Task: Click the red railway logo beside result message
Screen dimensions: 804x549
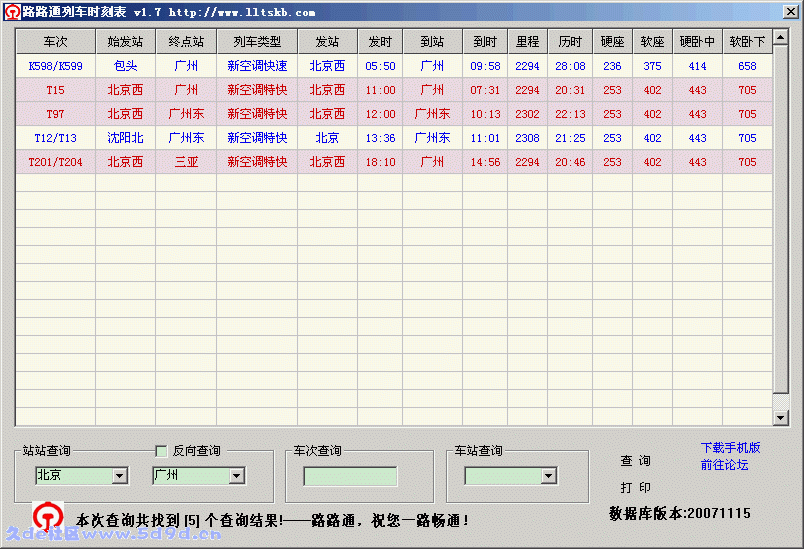Action: (48, 517)
